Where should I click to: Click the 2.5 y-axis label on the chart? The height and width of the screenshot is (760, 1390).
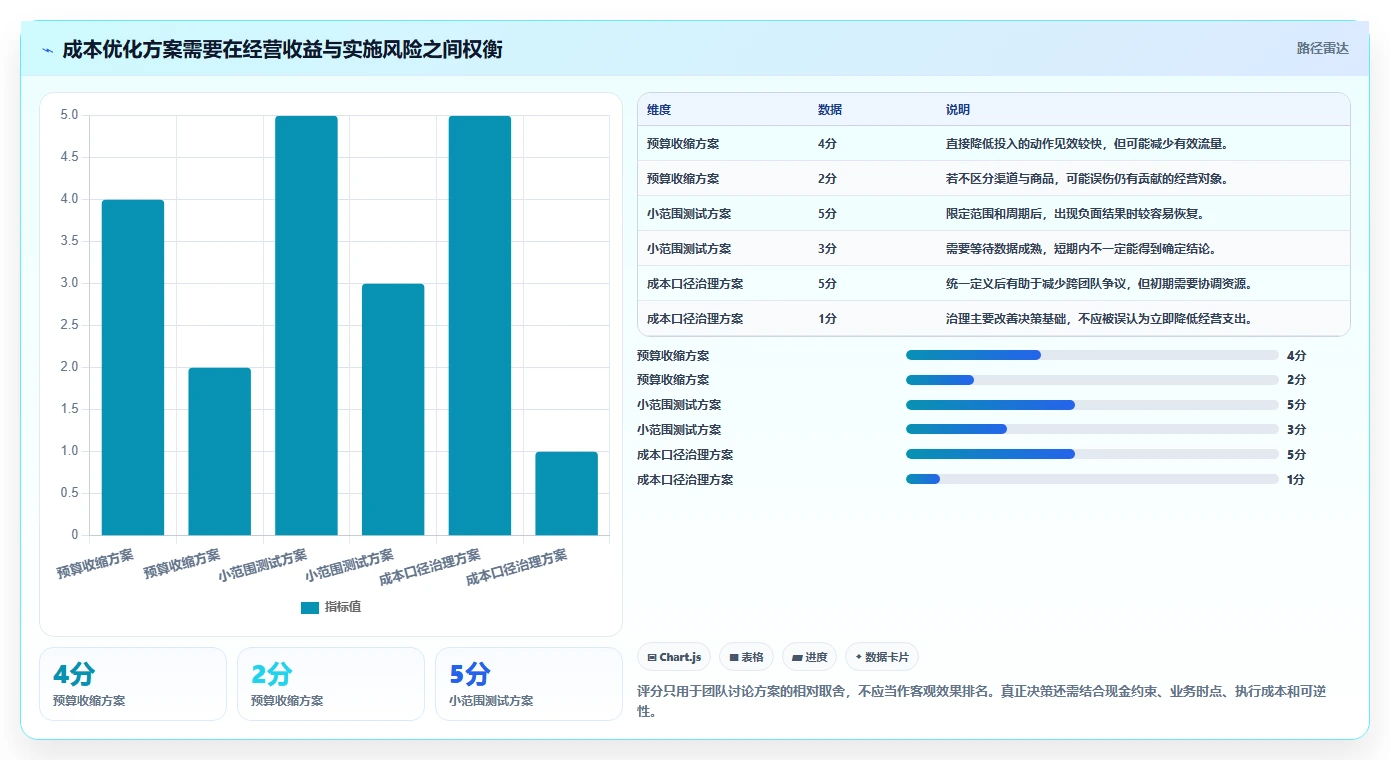(x=69, y=325)
